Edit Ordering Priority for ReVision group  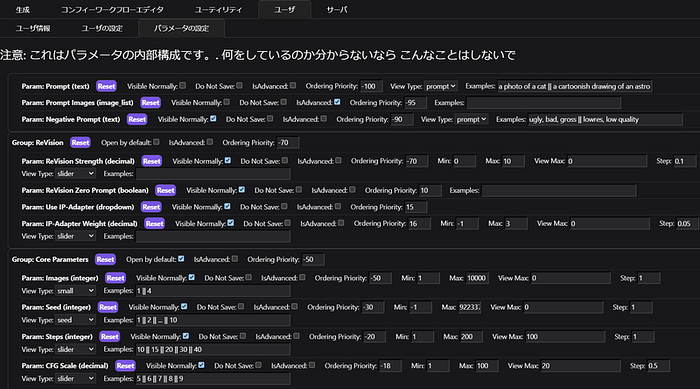pos(288,142)
